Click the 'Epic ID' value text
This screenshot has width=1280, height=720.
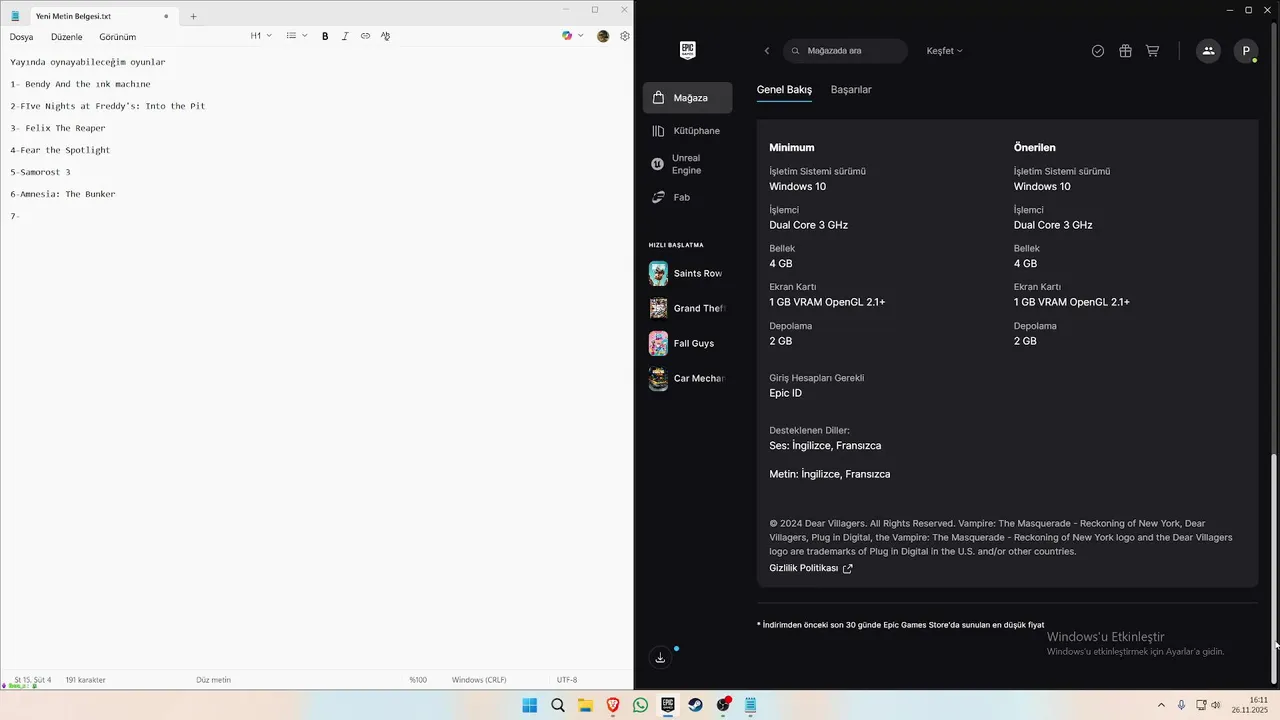pyautogui.click(x=785, y=393)
